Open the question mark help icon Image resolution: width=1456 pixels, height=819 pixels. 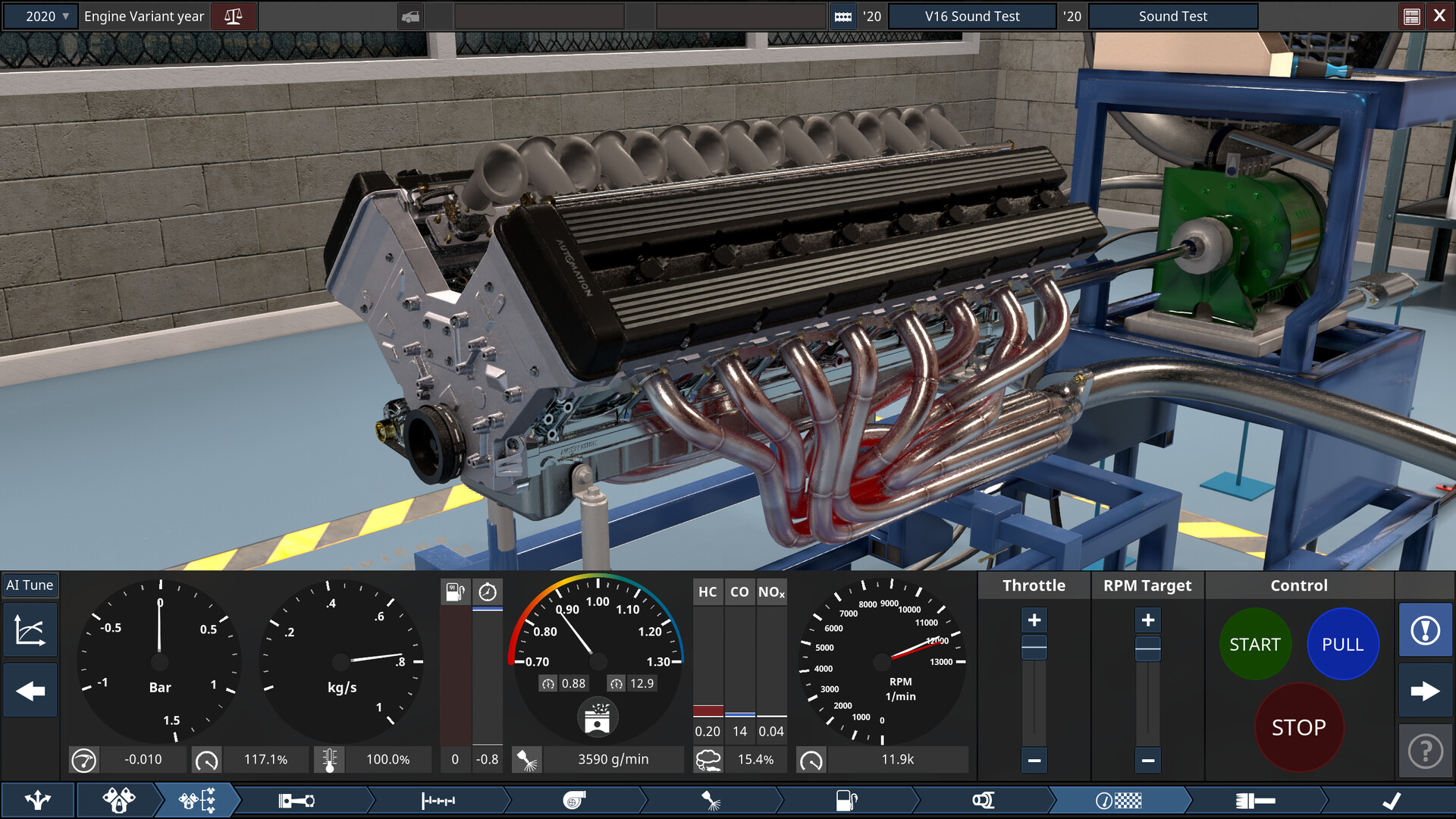coord(1425,752)
